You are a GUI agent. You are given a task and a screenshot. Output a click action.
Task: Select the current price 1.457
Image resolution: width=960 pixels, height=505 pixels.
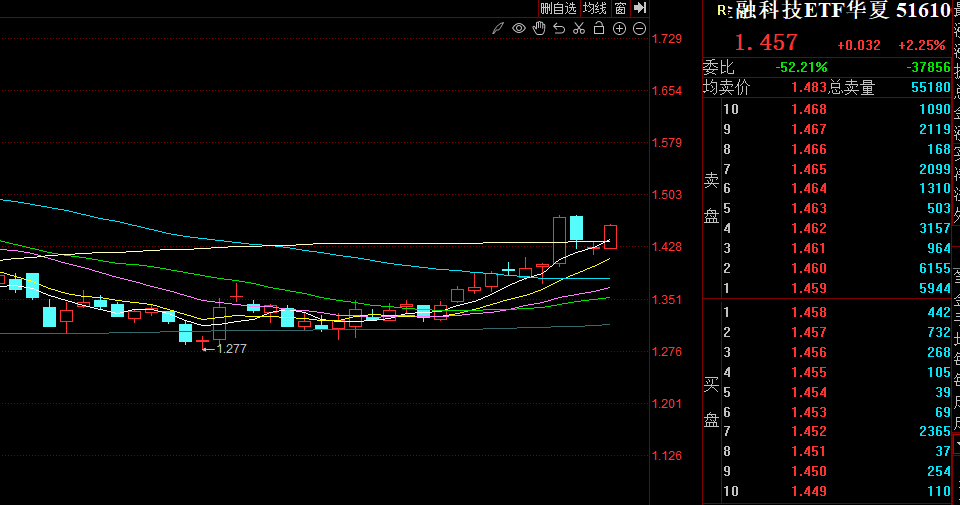[x=766, y=43]
